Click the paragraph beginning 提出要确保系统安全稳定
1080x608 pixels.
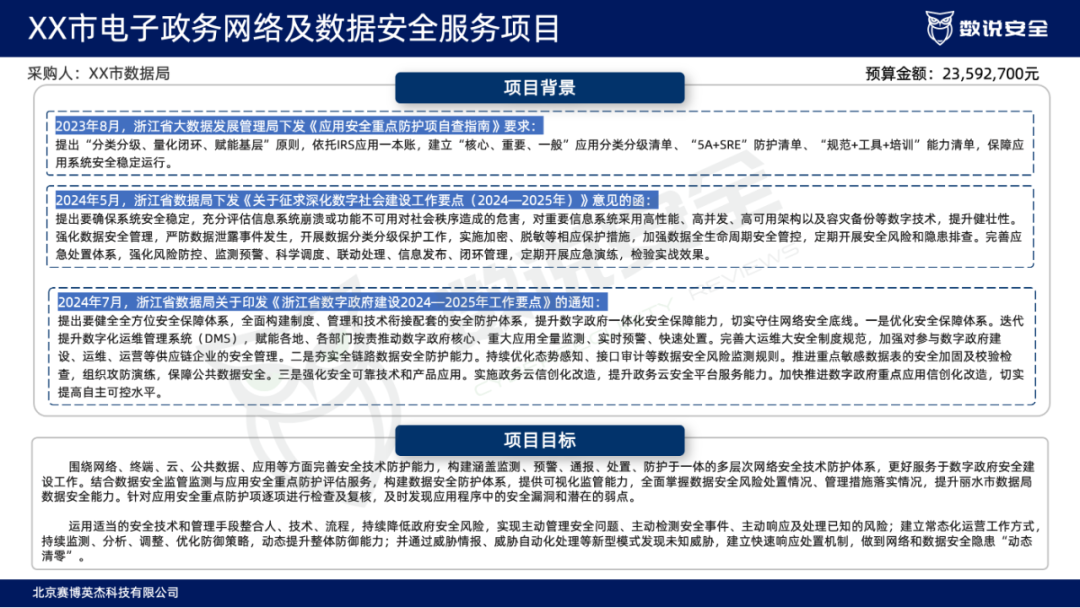[540, 237]
